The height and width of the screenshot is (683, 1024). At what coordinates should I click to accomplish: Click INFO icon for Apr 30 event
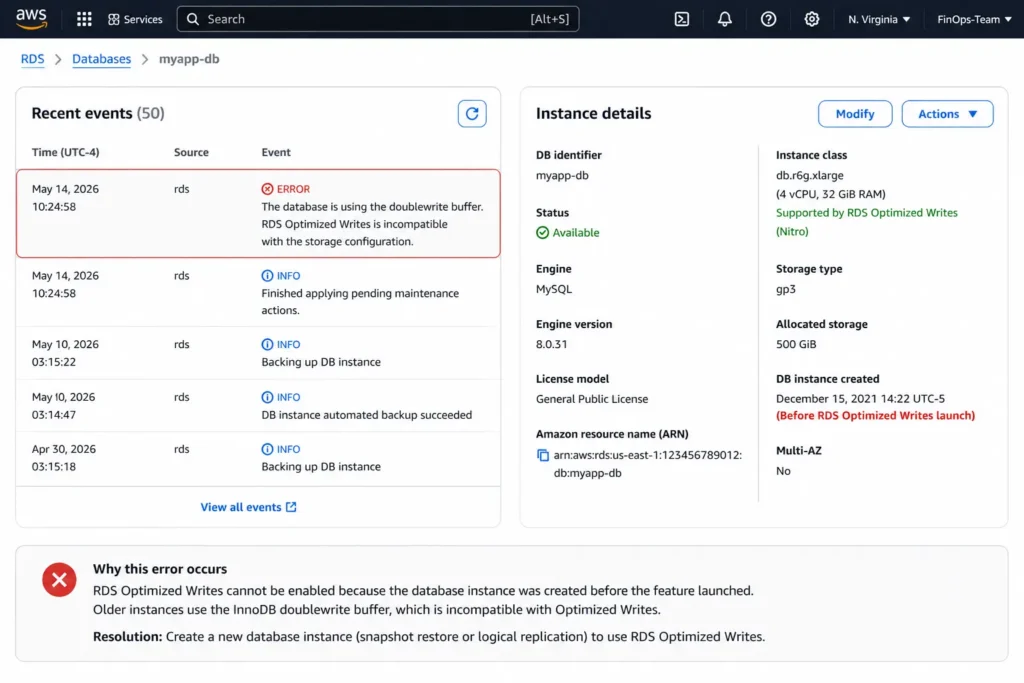[x=267, y=449]
